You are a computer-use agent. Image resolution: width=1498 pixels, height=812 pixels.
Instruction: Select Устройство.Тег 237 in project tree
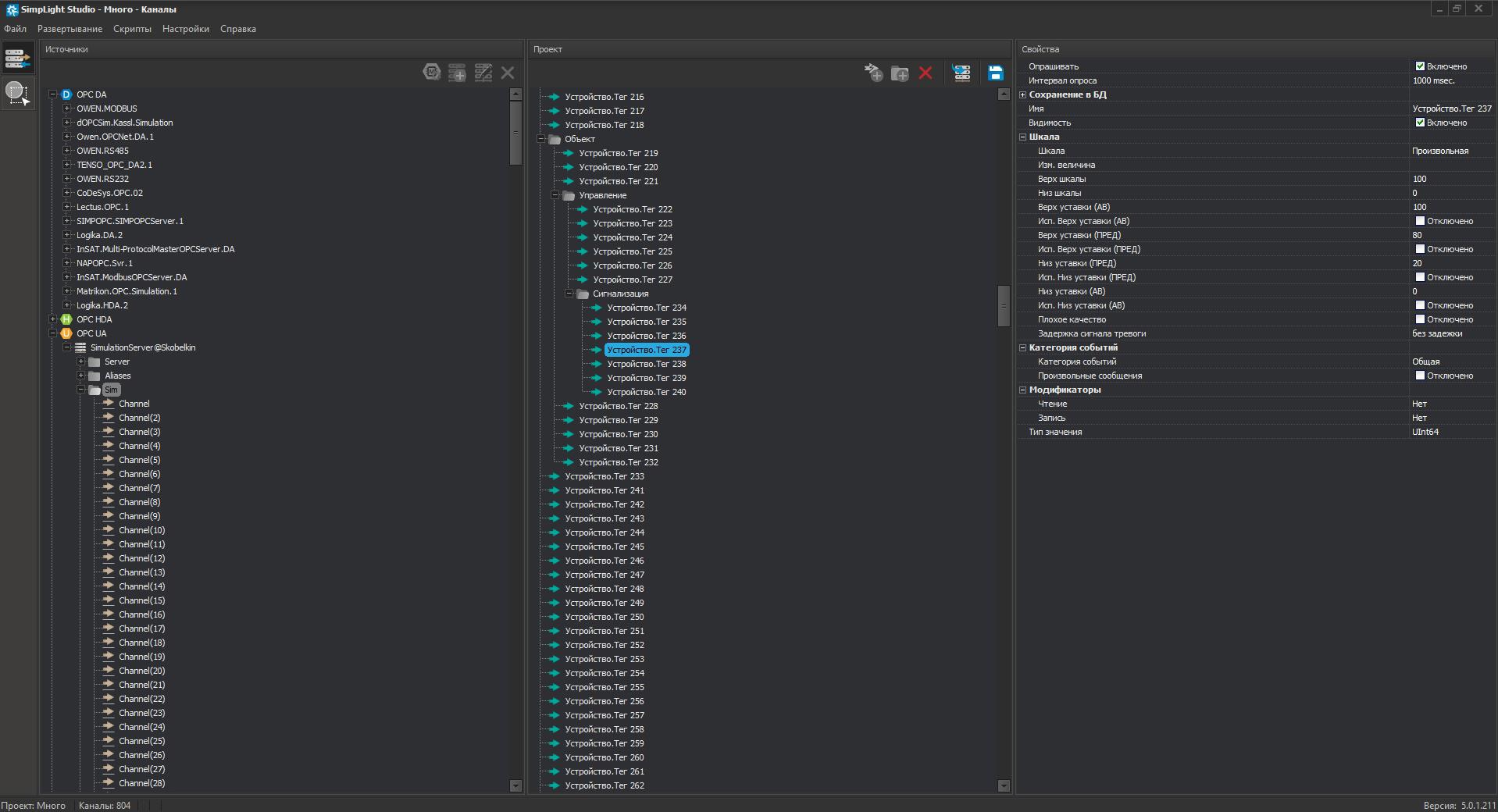point(647,350)
